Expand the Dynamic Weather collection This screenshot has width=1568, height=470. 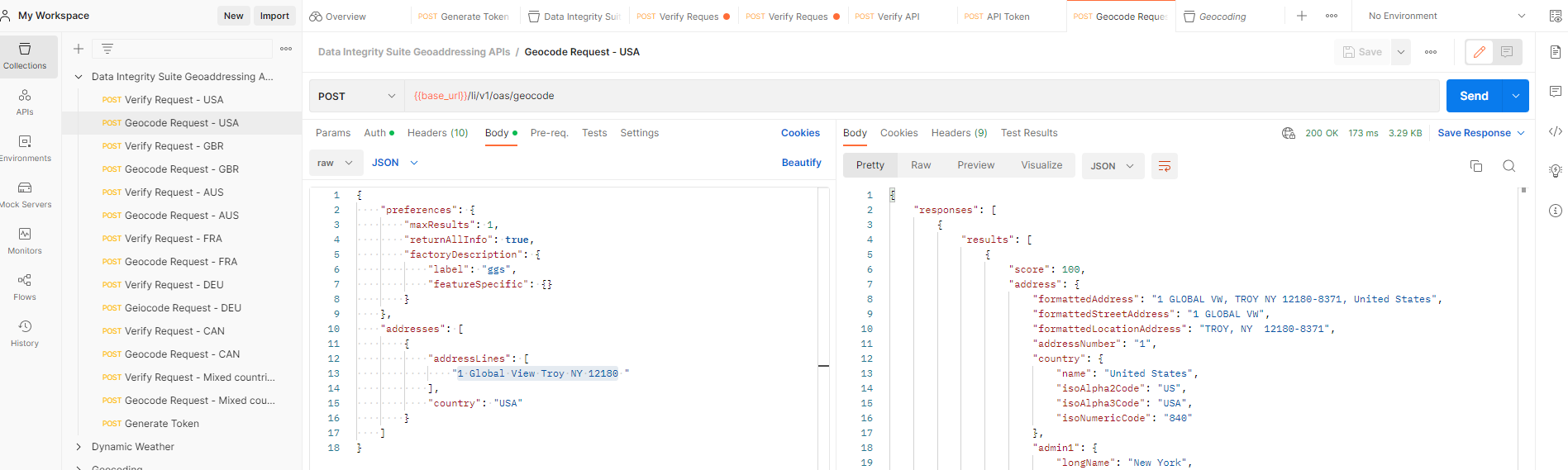[x=79, y=447]
